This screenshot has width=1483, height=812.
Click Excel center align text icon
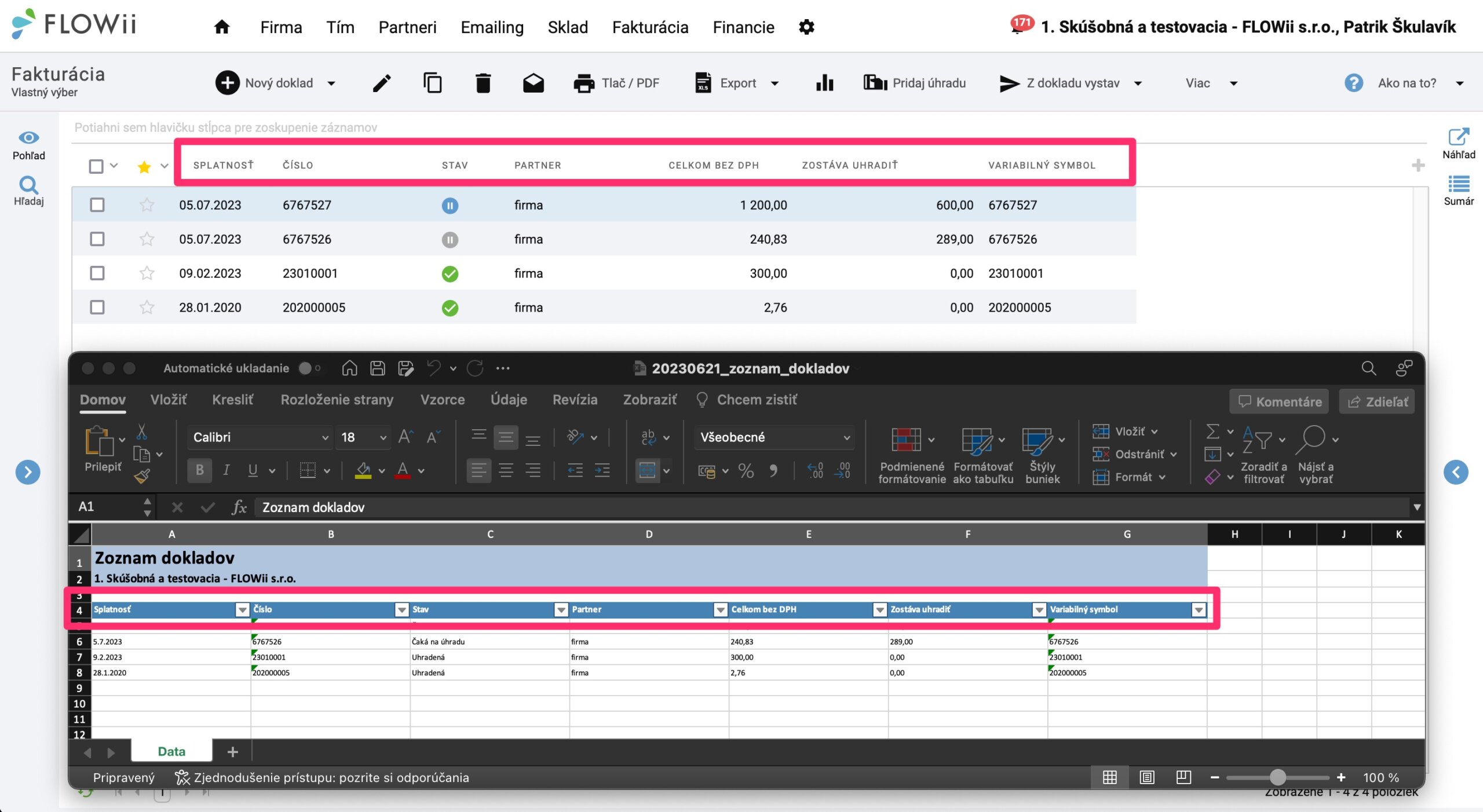[506, 471]
